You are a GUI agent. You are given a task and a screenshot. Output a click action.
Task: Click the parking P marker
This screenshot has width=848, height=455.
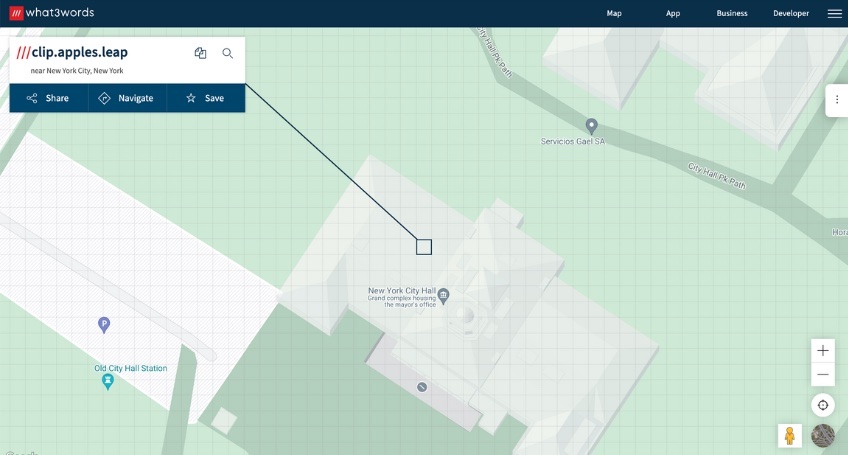pos(104,325)
